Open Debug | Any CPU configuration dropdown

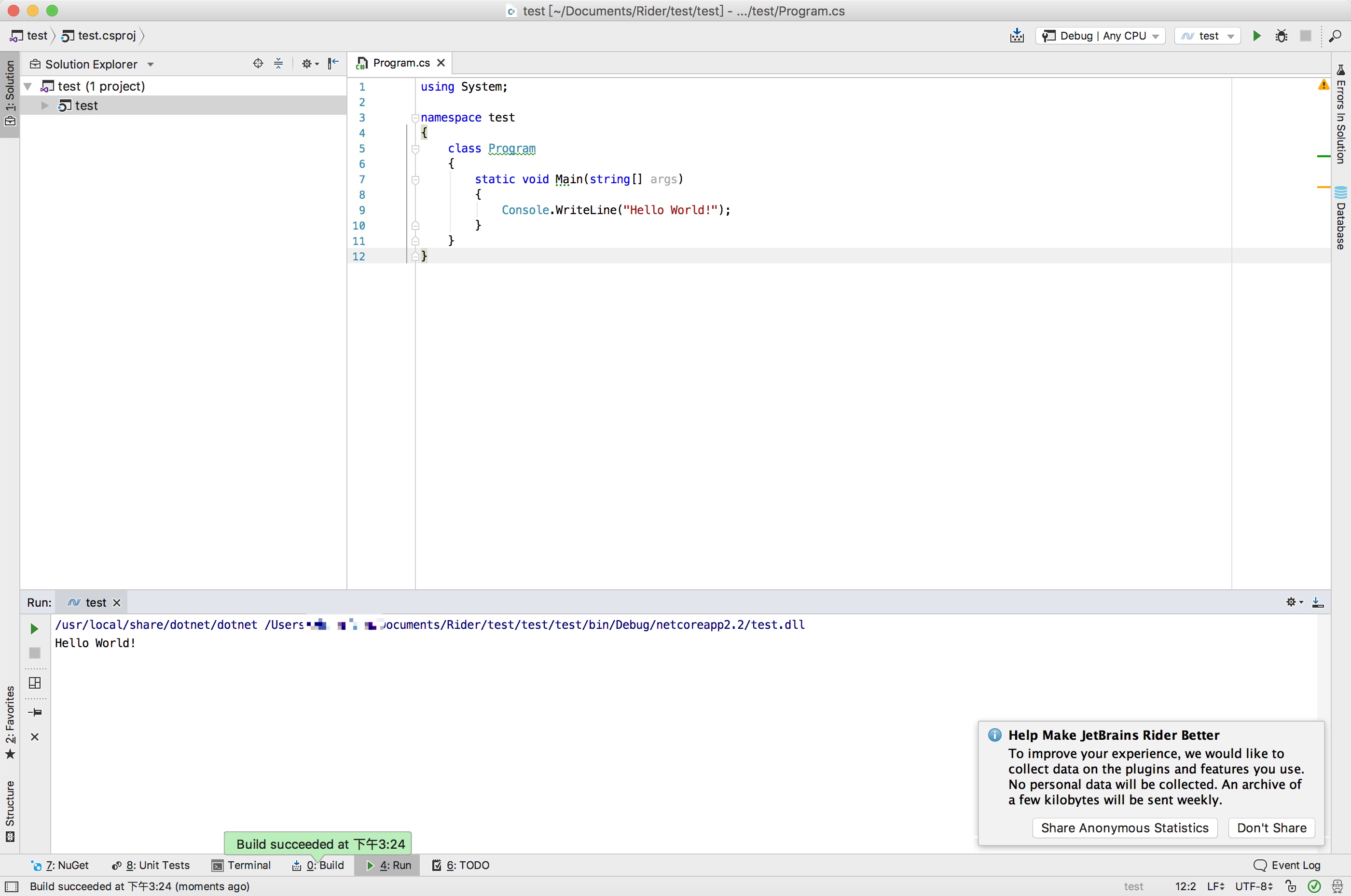tap(1100, 35)
